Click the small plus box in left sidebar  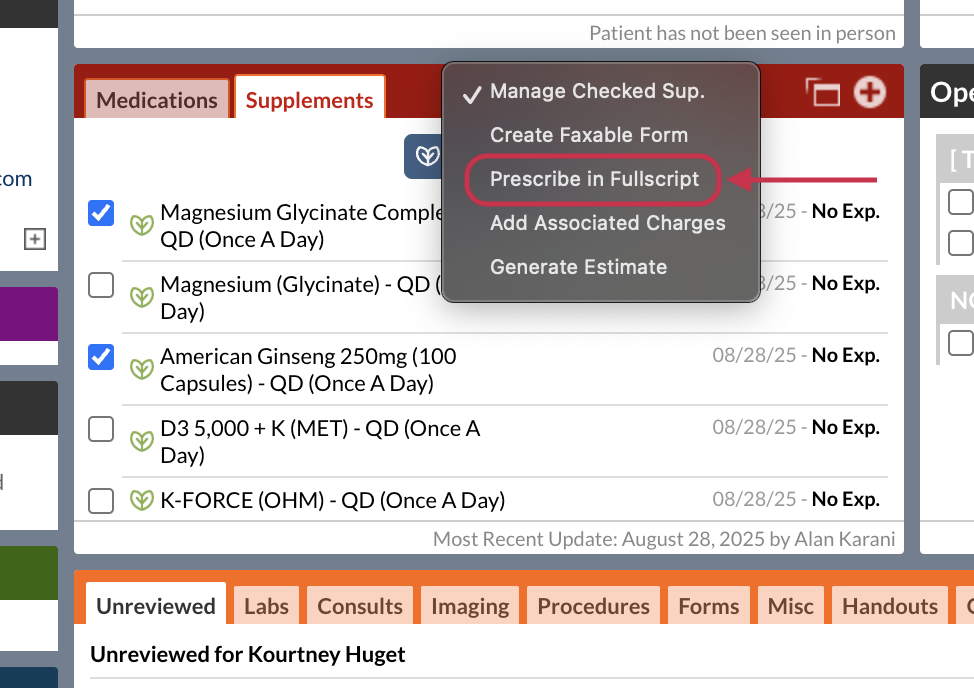tap(35, 239)
